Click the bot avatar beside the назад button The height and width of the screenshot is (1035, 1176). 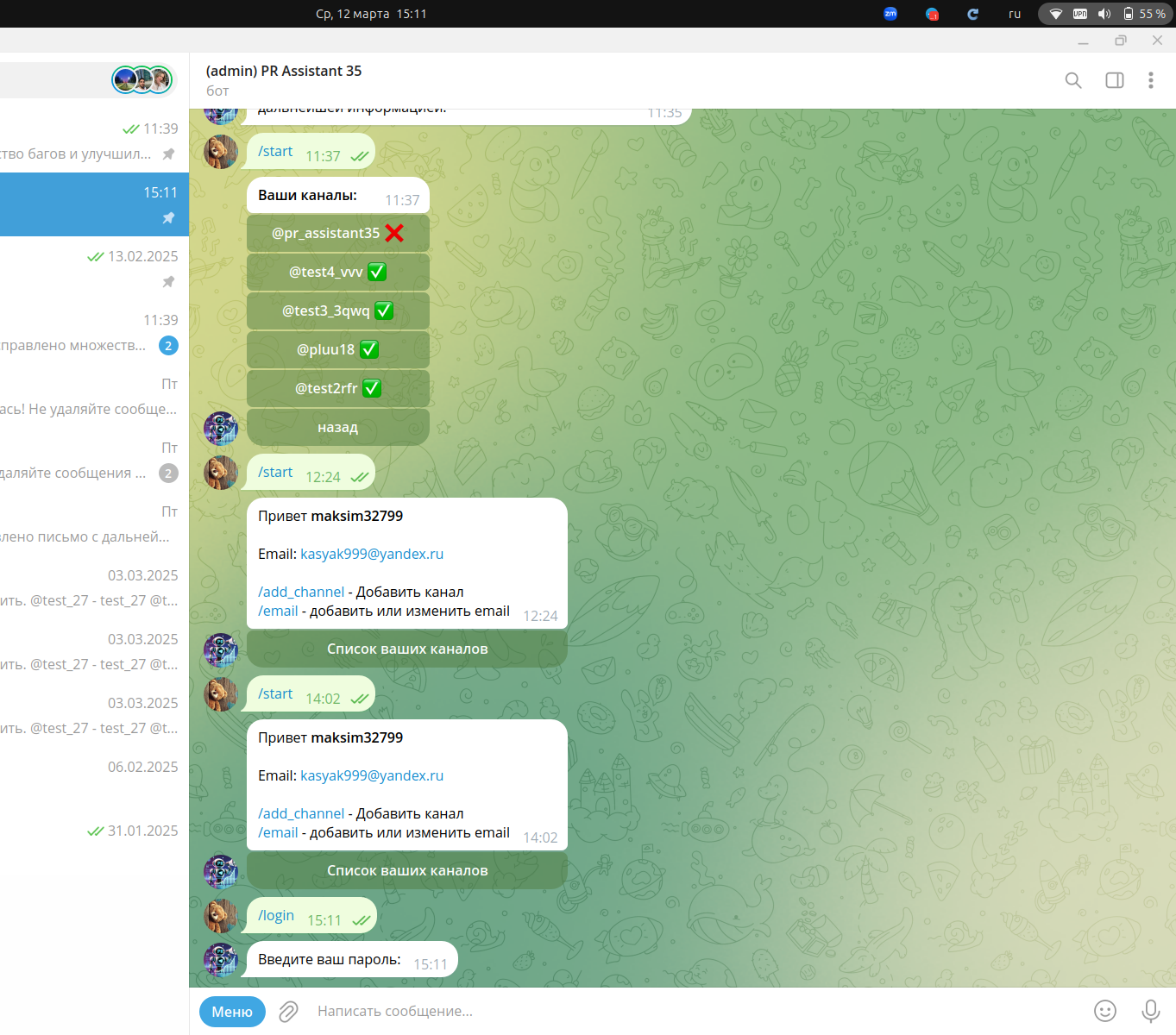point(221,429)
